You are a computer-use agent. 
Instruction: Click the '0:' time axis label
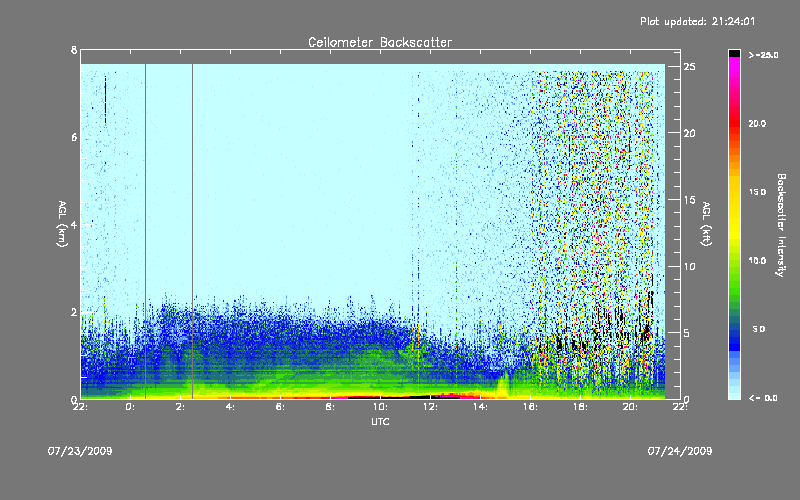[x=131, y=407]
